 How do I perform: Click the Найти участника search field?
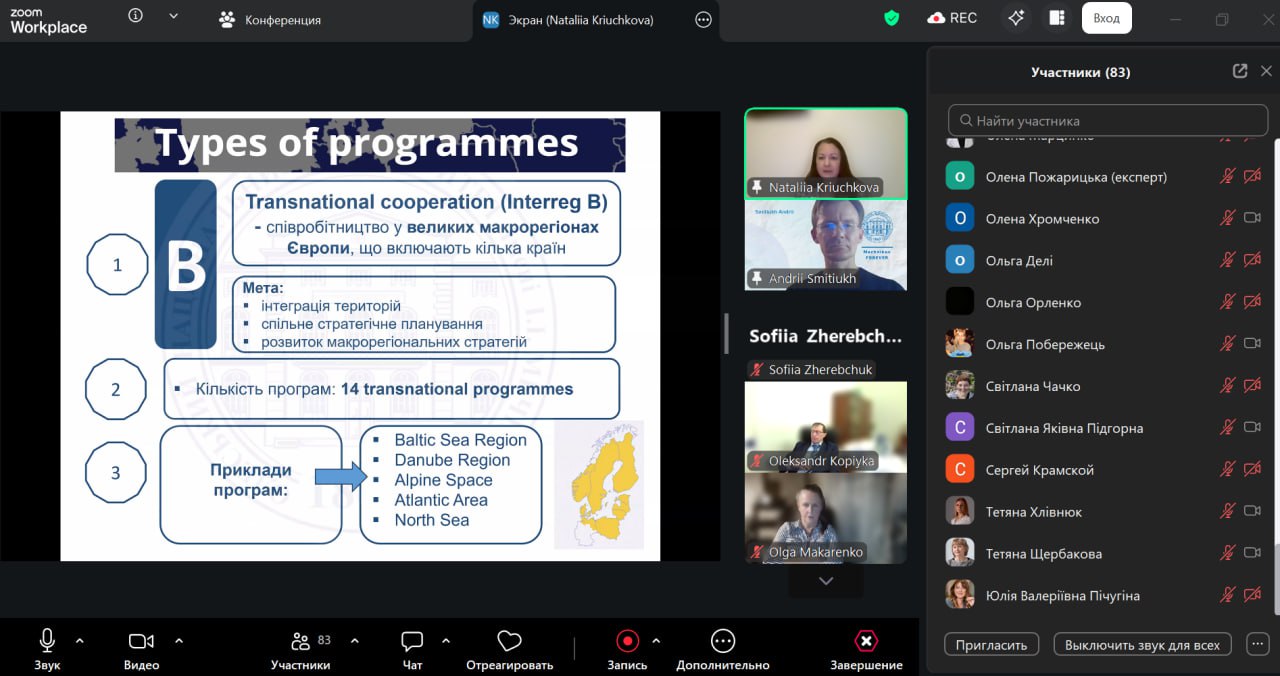(x=1107, y=120)
